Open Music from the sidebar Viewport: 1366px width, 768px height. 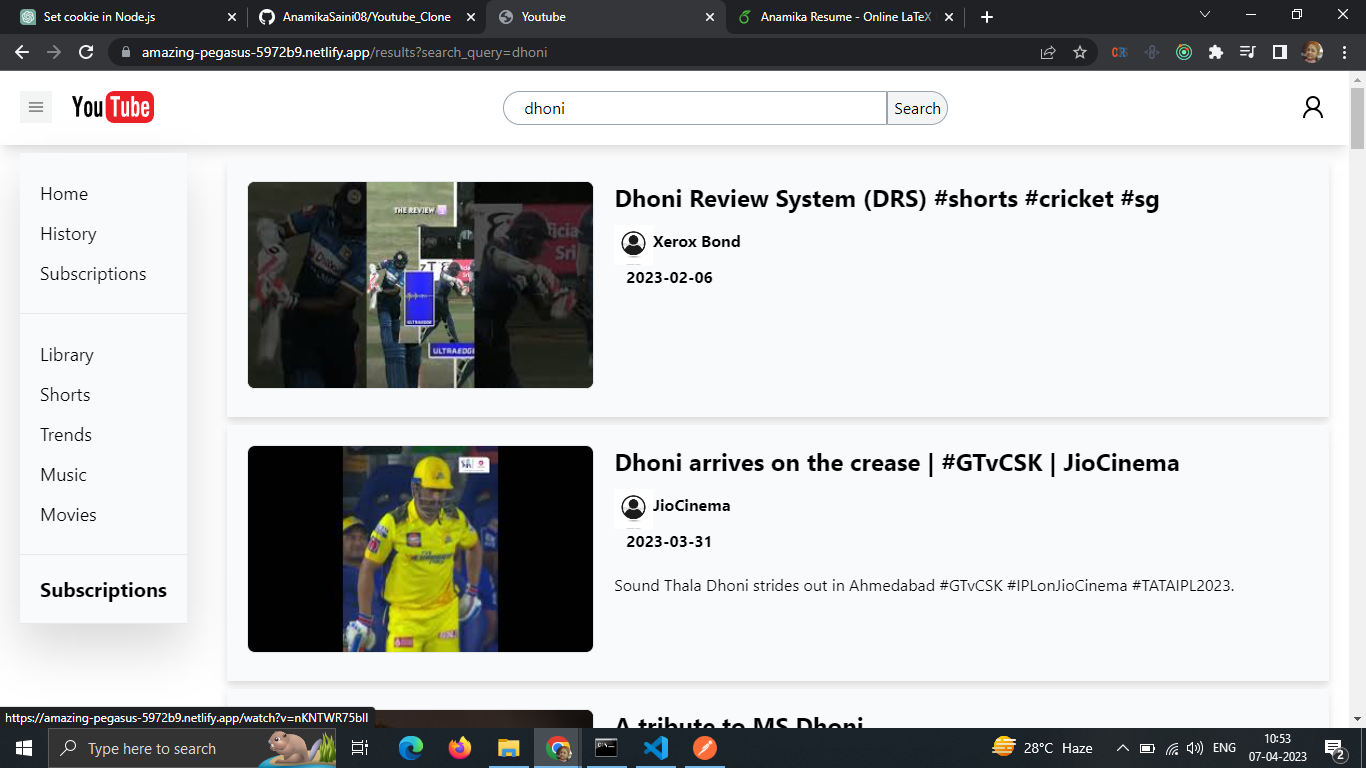(x=63, y=475)
